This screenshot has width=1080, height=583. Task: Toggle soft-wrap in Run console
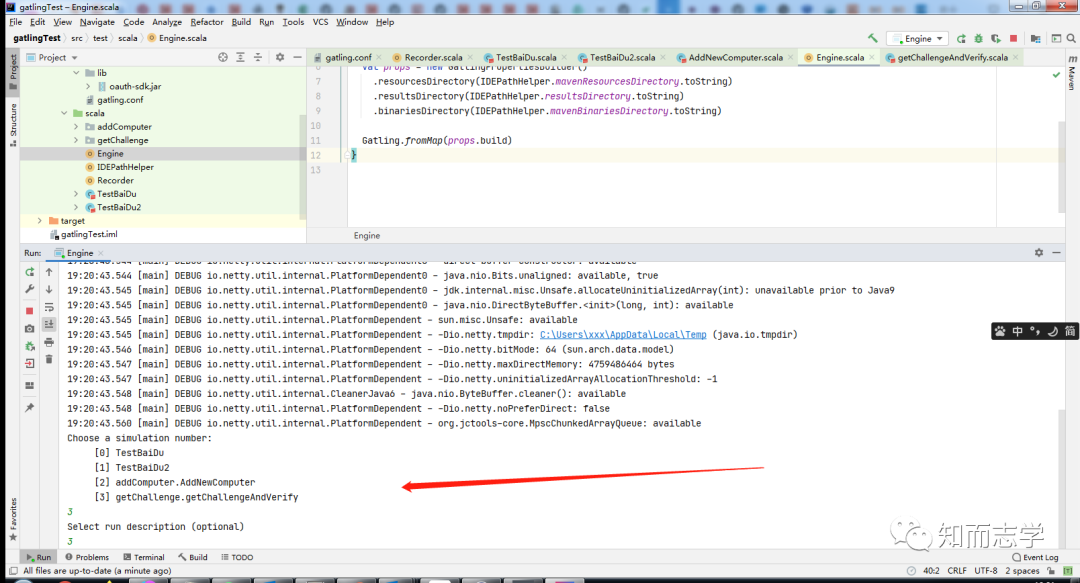[49, 307]
